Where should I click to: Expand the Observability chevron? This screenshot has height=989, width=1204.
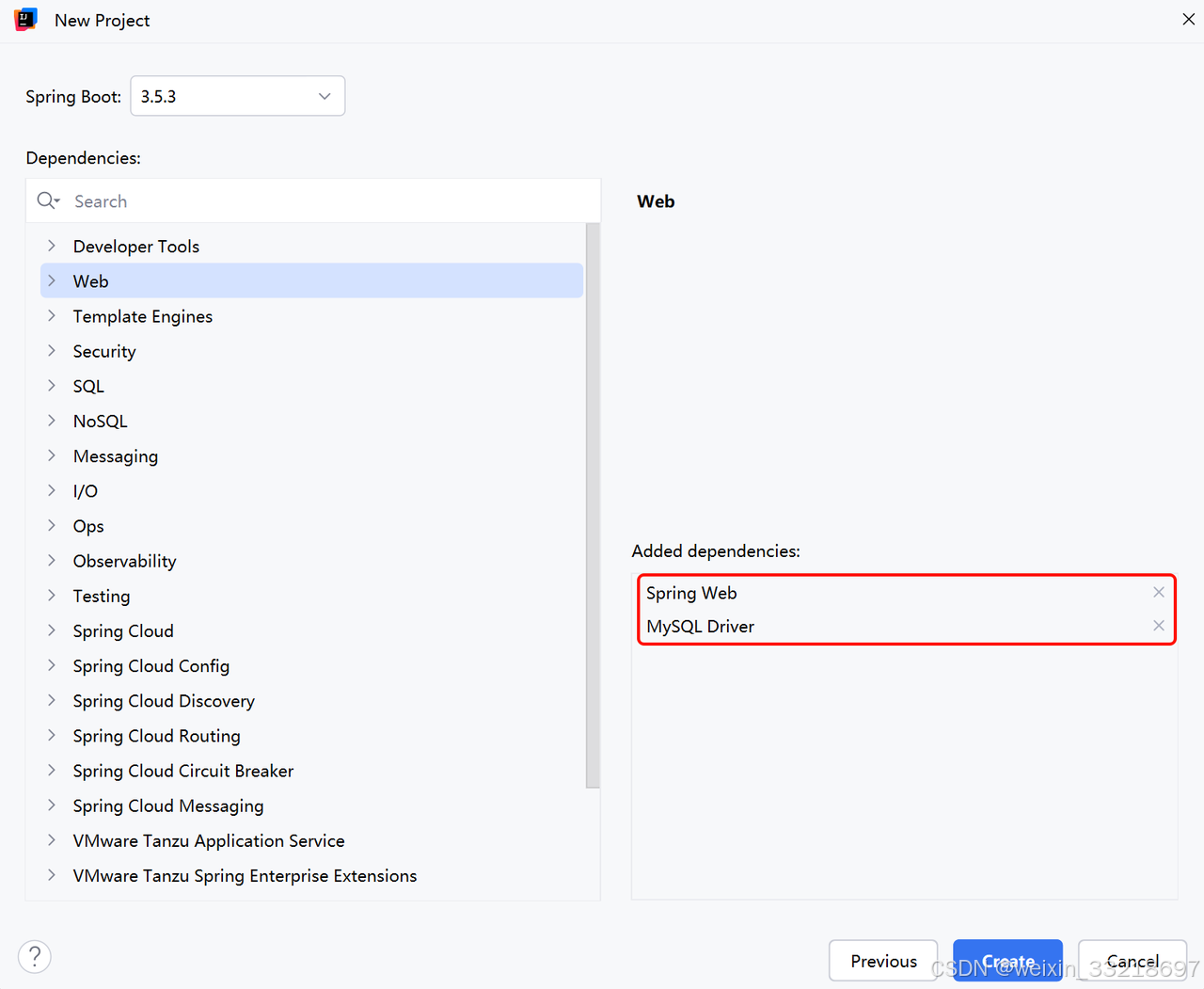(x=52, y=560)
